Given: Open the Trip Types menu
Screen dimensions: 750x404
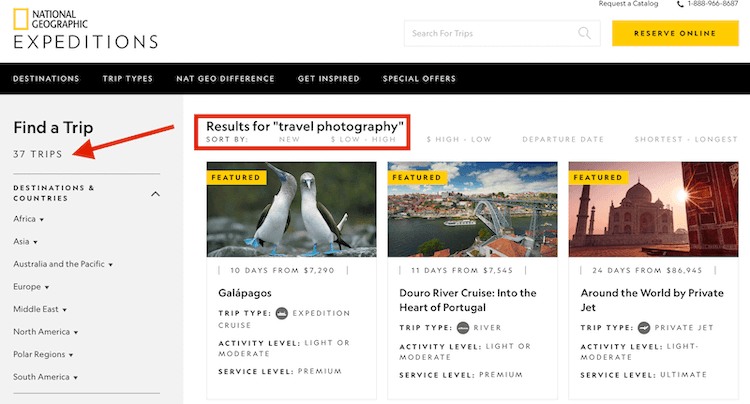Looking at the screenshot, I should (128, 79).
